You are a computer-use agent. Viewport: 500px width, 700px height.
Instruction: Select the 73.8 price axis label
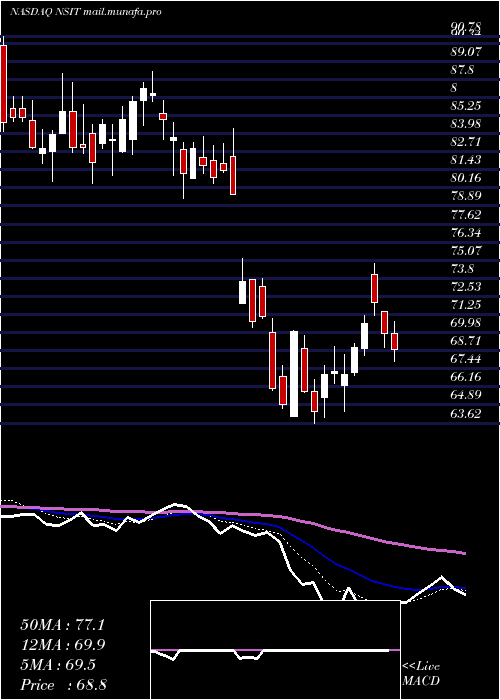point(462,269)
